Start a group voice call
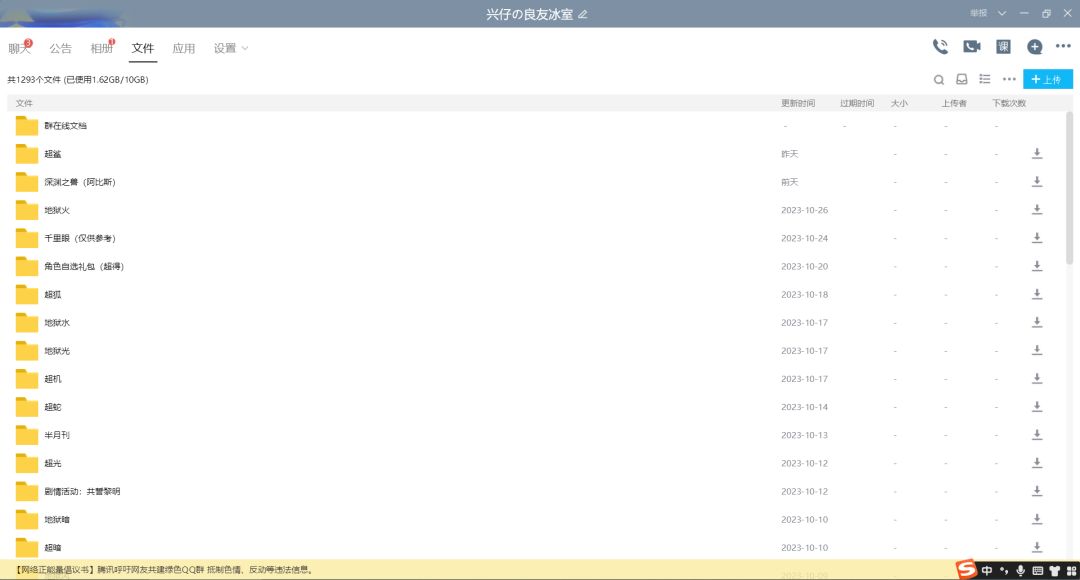Screen dimensions: 1080x580 click(940, 47)
